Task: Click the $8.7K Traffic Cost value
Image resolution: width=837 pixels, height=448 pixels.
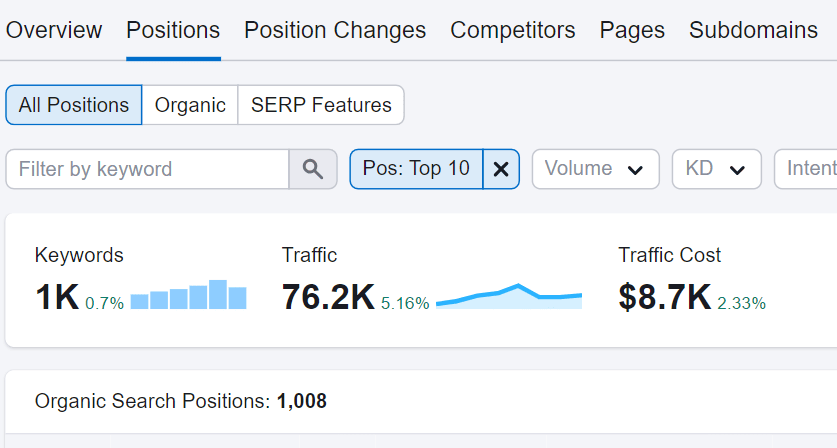Action: (x=664, y=297)
